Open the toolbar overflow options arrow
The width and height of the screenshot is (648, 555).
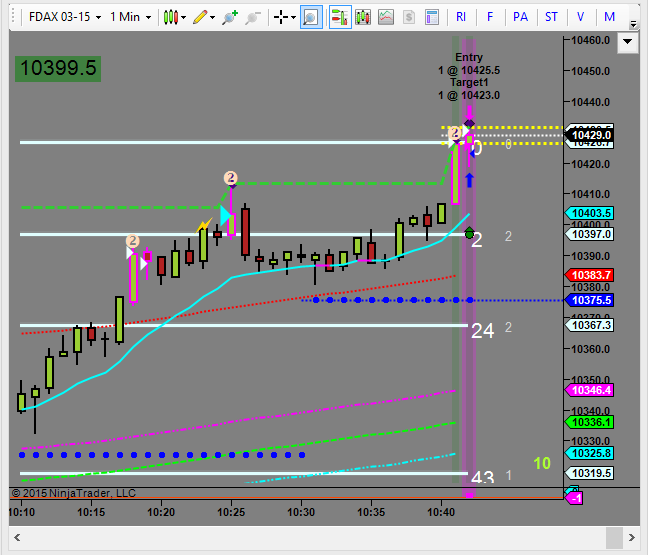pos(633,24)
